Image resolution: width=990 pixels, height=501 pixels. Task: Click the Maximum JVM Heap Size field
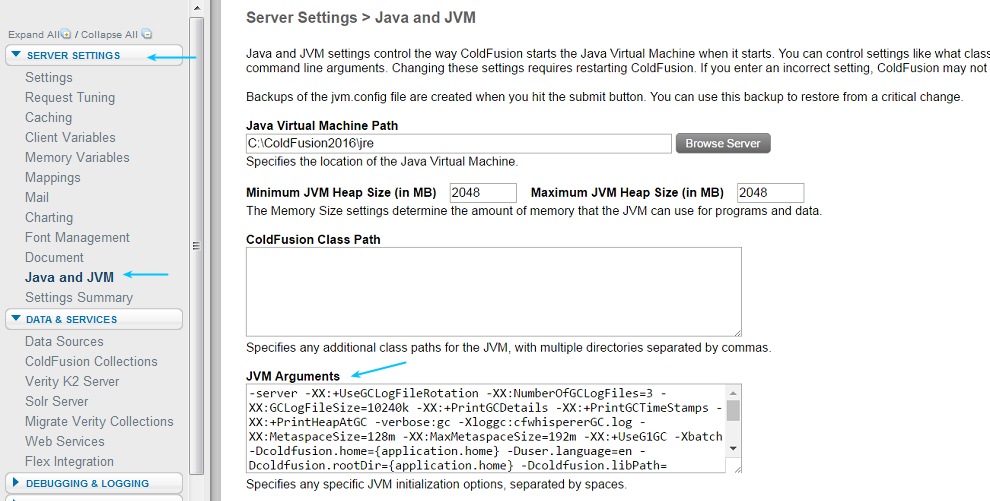(x=770, y=193)
